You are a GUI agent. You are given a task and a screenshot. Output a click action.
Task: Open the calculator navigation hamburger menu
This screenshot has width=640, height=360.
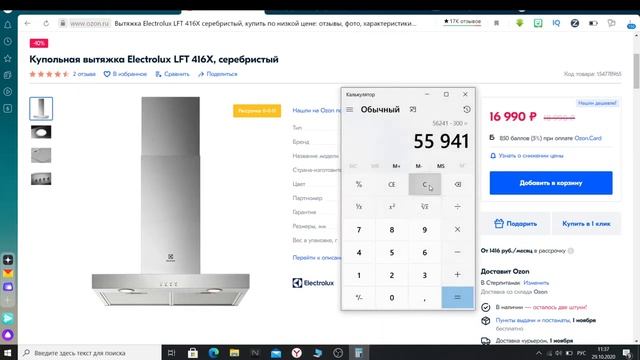pyautogui.click(x=349, y=109)
